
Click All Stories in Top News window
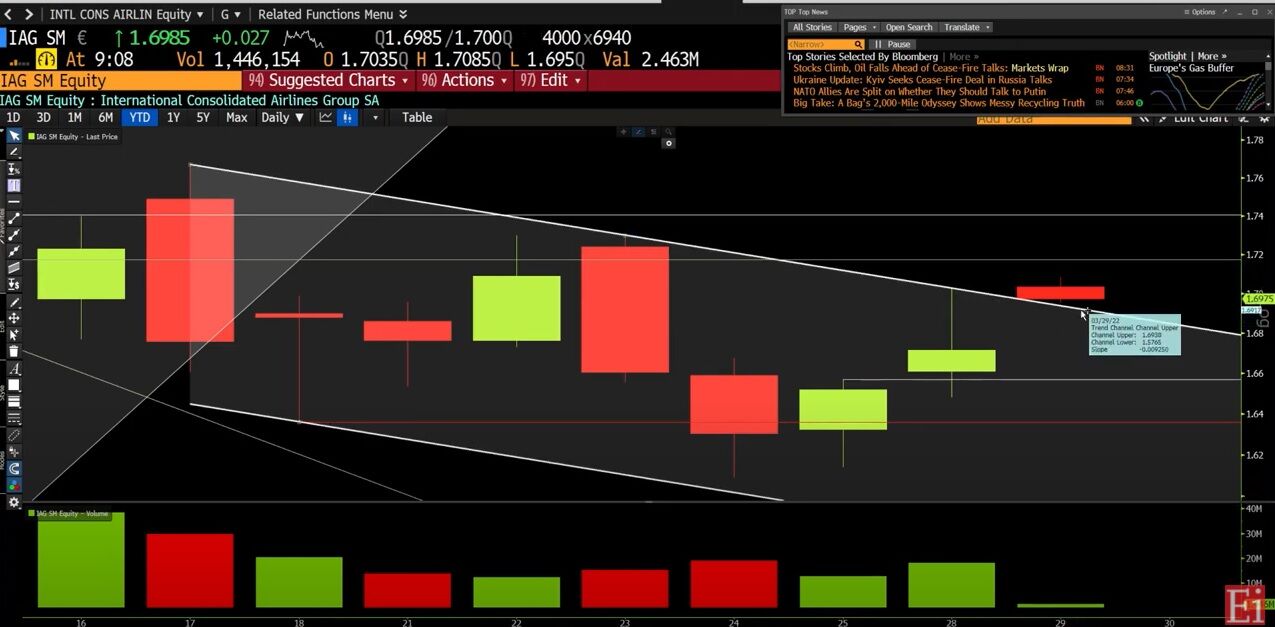tap(812, 27)
